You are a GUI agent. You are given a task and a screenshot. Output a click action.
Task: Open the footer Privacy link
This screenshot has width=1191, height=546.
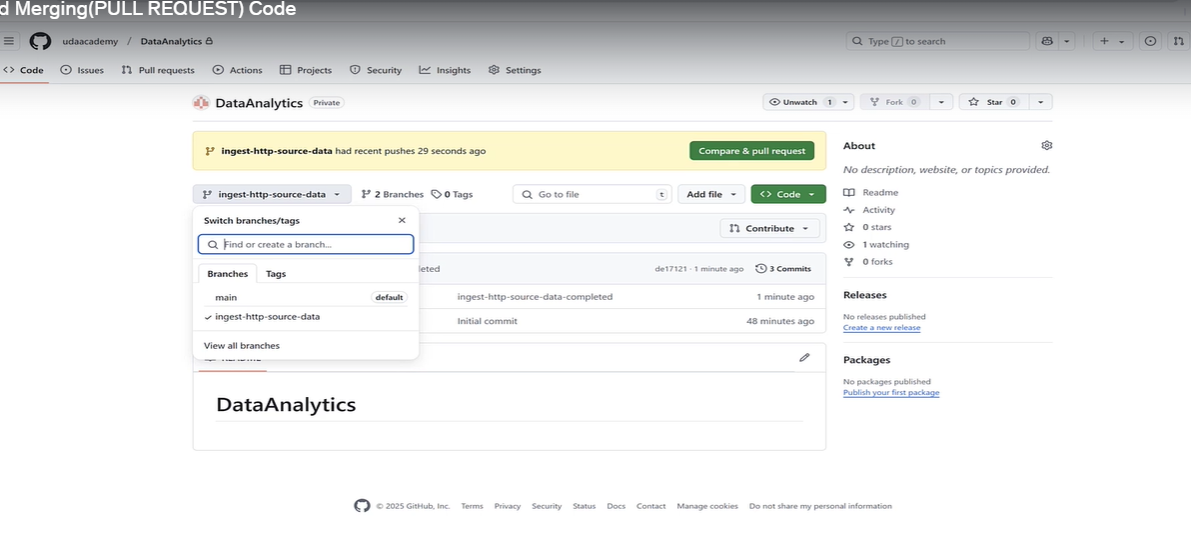(x=507, y=506)
